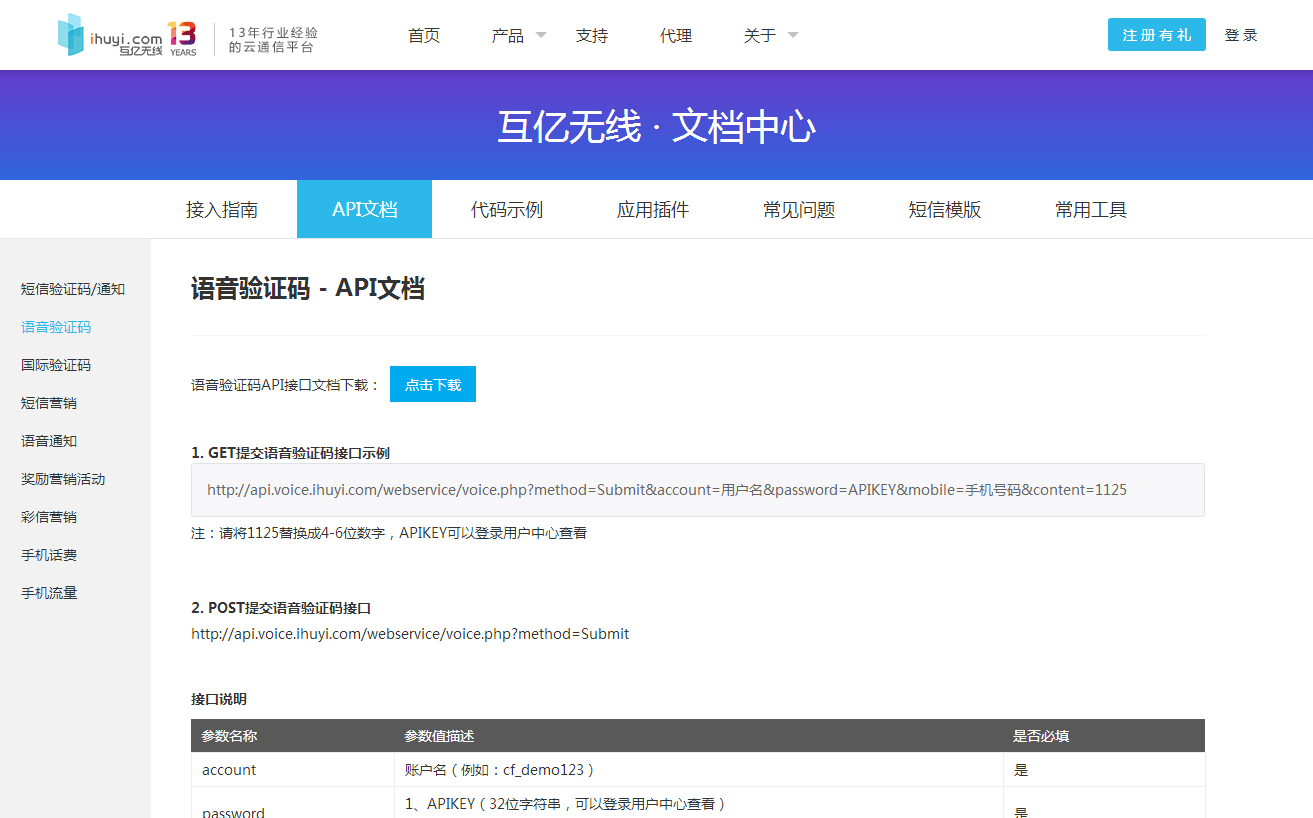
Task: Select the API文档 tab
Action: point(365,209)
